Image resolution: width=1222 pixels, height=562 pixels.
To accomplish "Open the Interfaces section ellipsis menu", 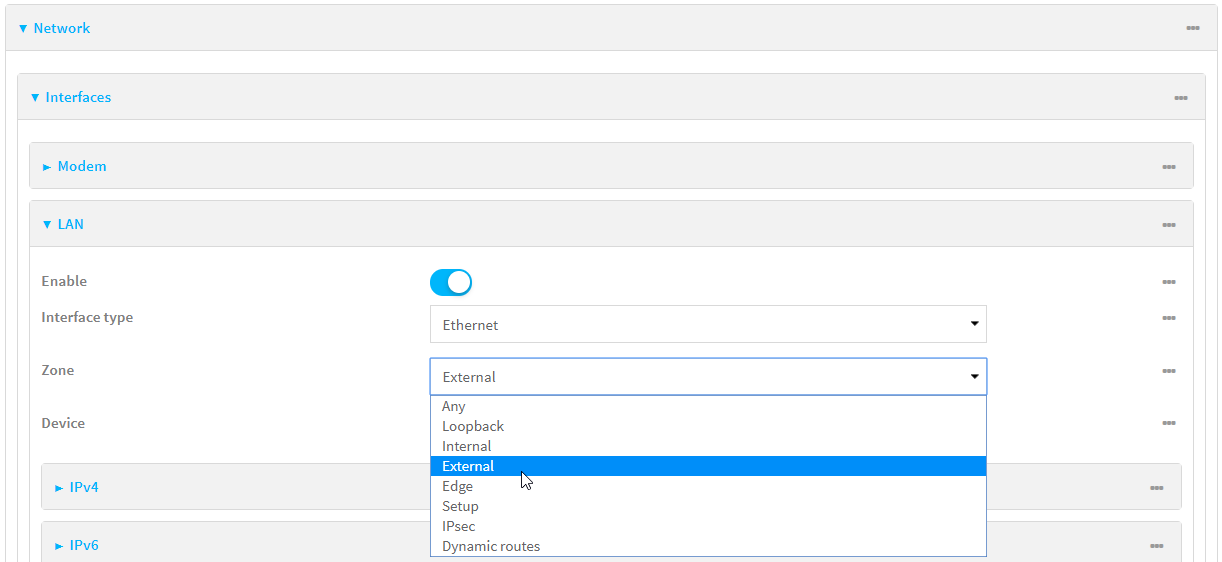I will pyautogui.click(x=1180, y=98).
